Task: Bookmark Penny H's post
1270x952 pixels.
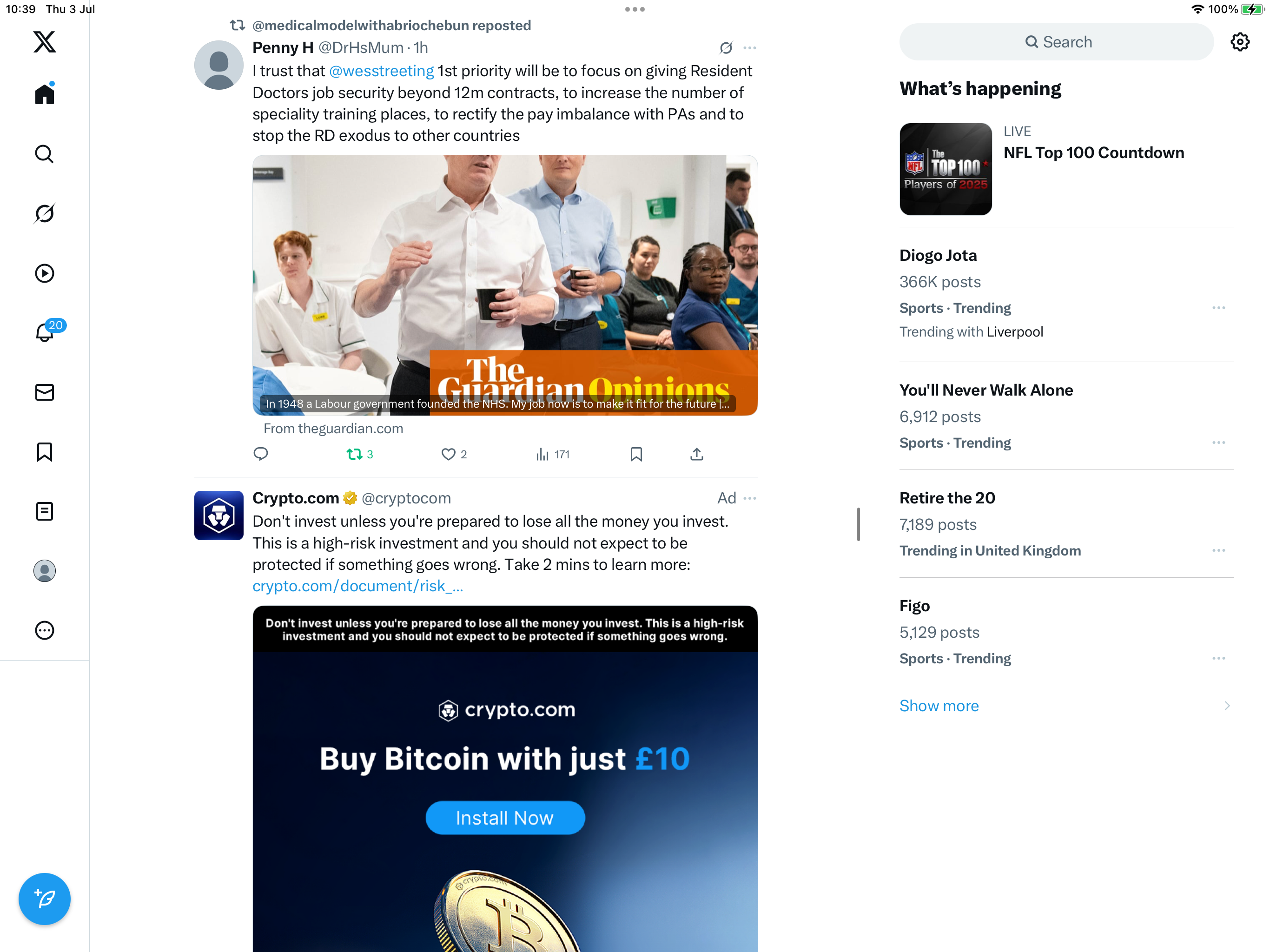Action: pos(636,454)
